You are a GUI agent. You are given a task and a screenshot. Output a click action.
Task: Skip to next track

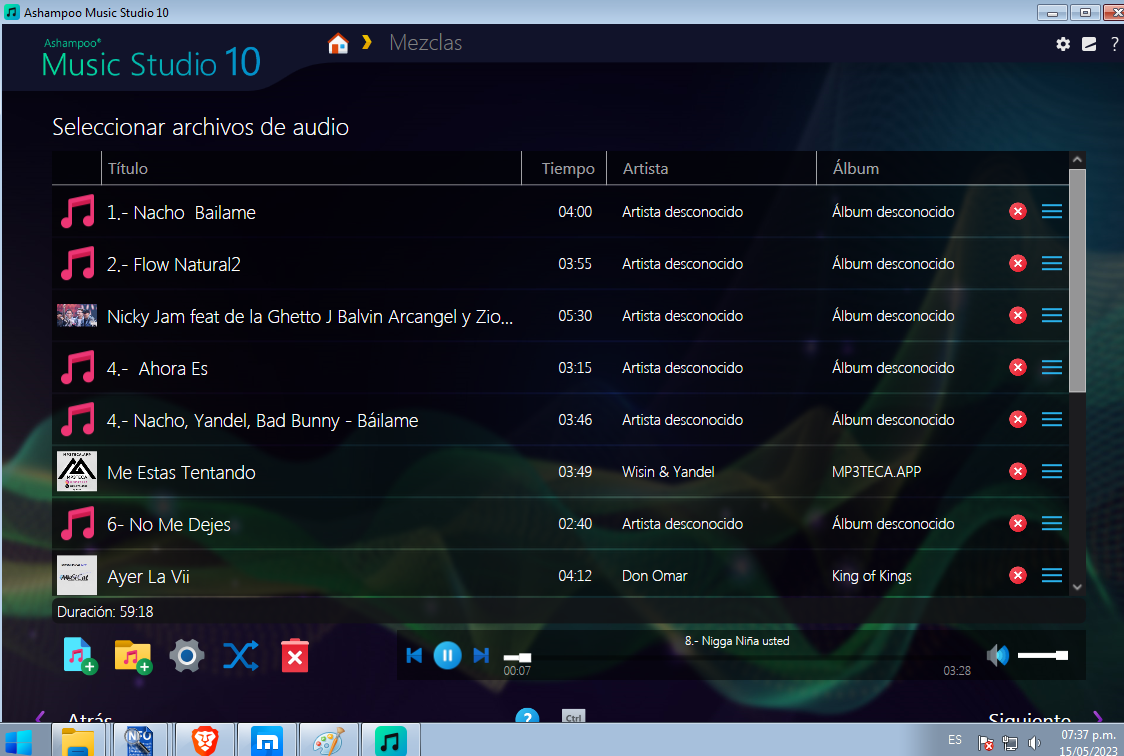pos(481,655)
